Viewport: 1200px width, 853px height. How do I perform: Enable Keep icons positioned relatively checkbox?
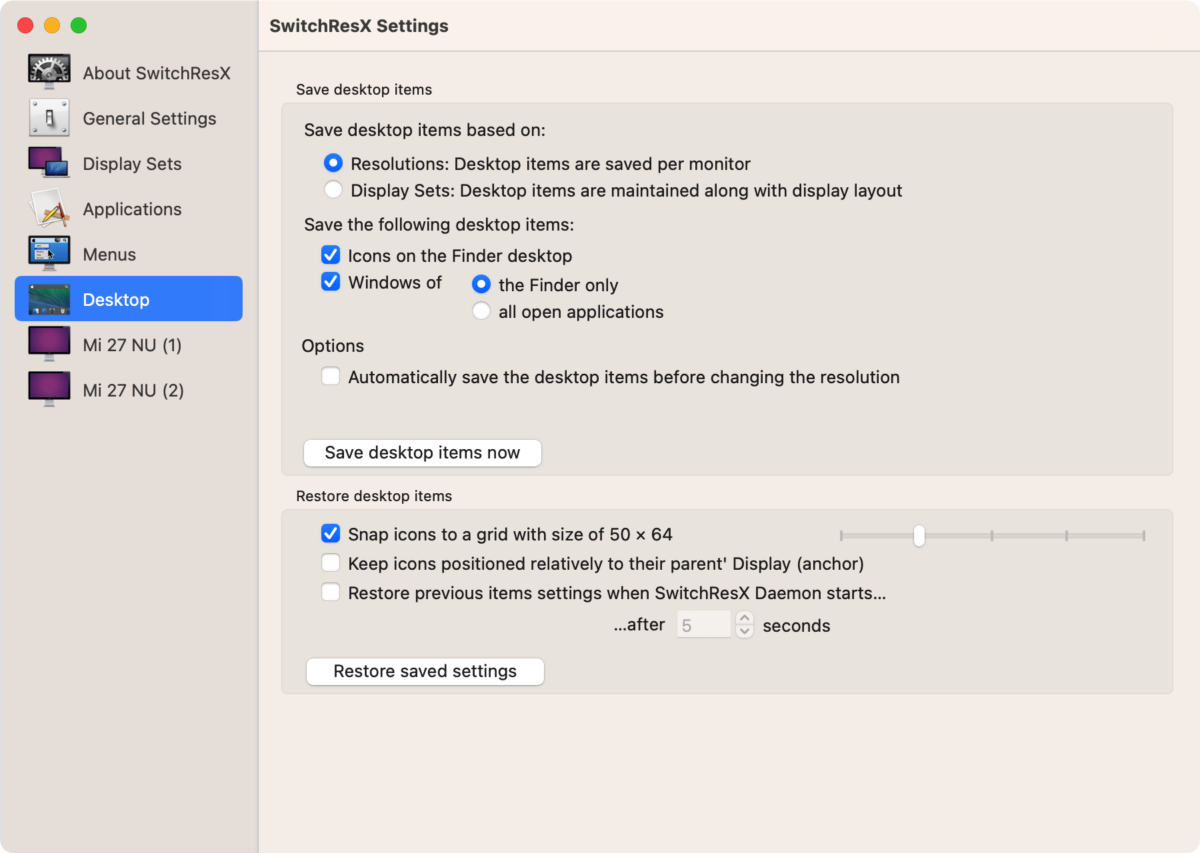point(331,564)
